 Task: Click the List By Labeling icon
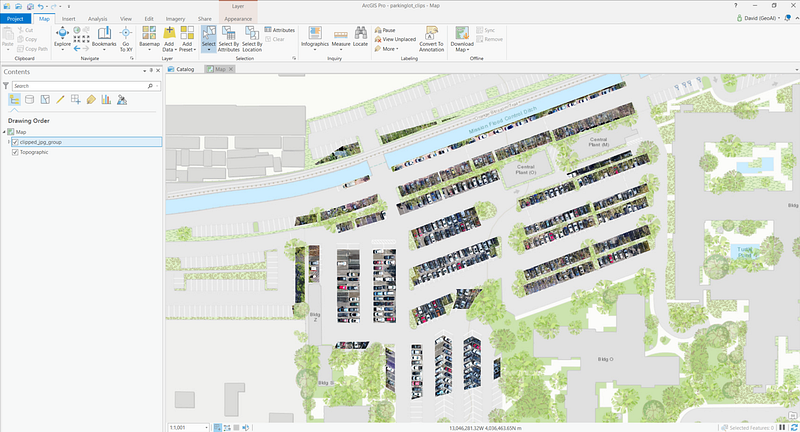[90, 100]
